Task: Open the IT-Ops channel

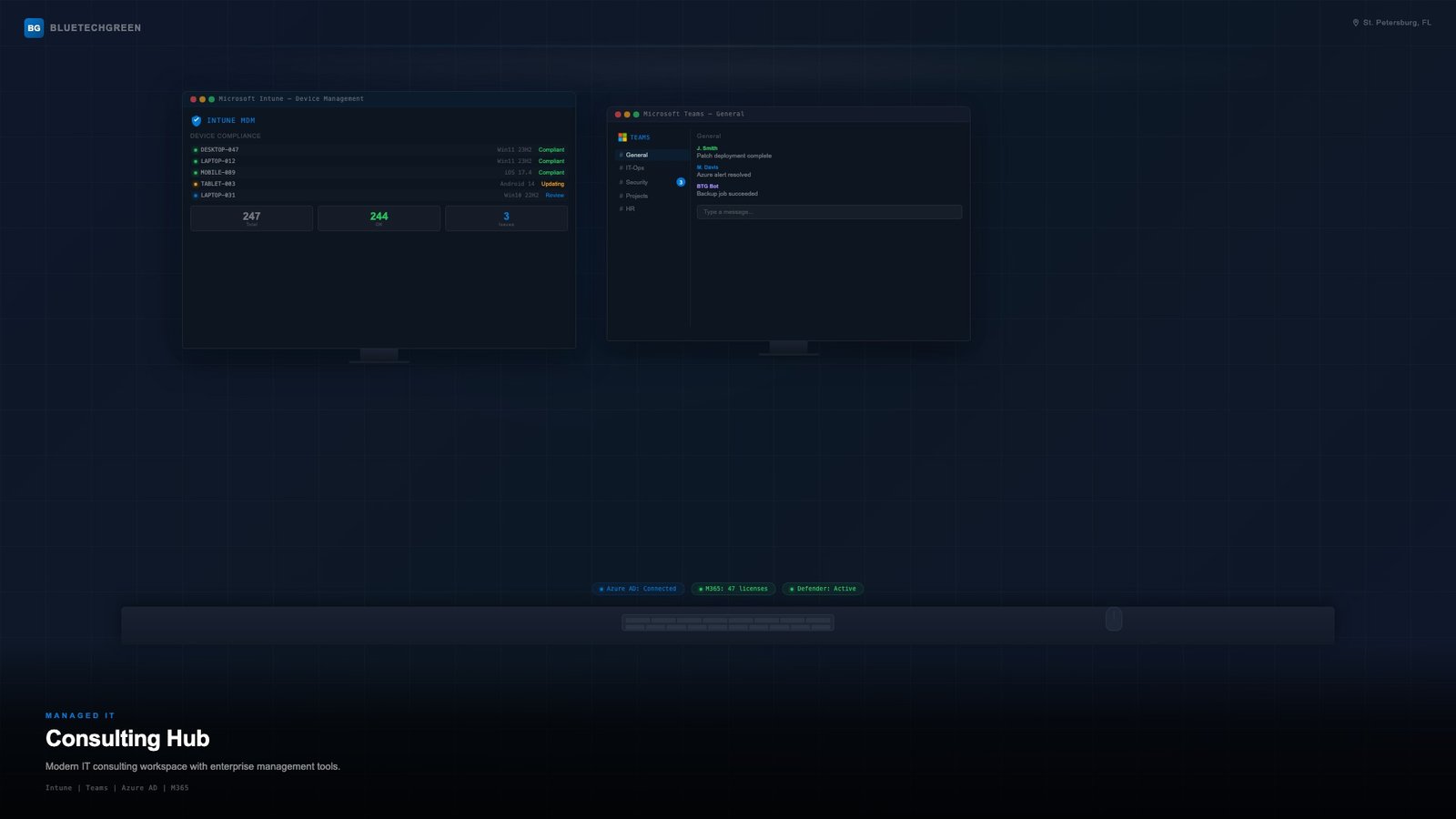Action: [x=634, y=168]
